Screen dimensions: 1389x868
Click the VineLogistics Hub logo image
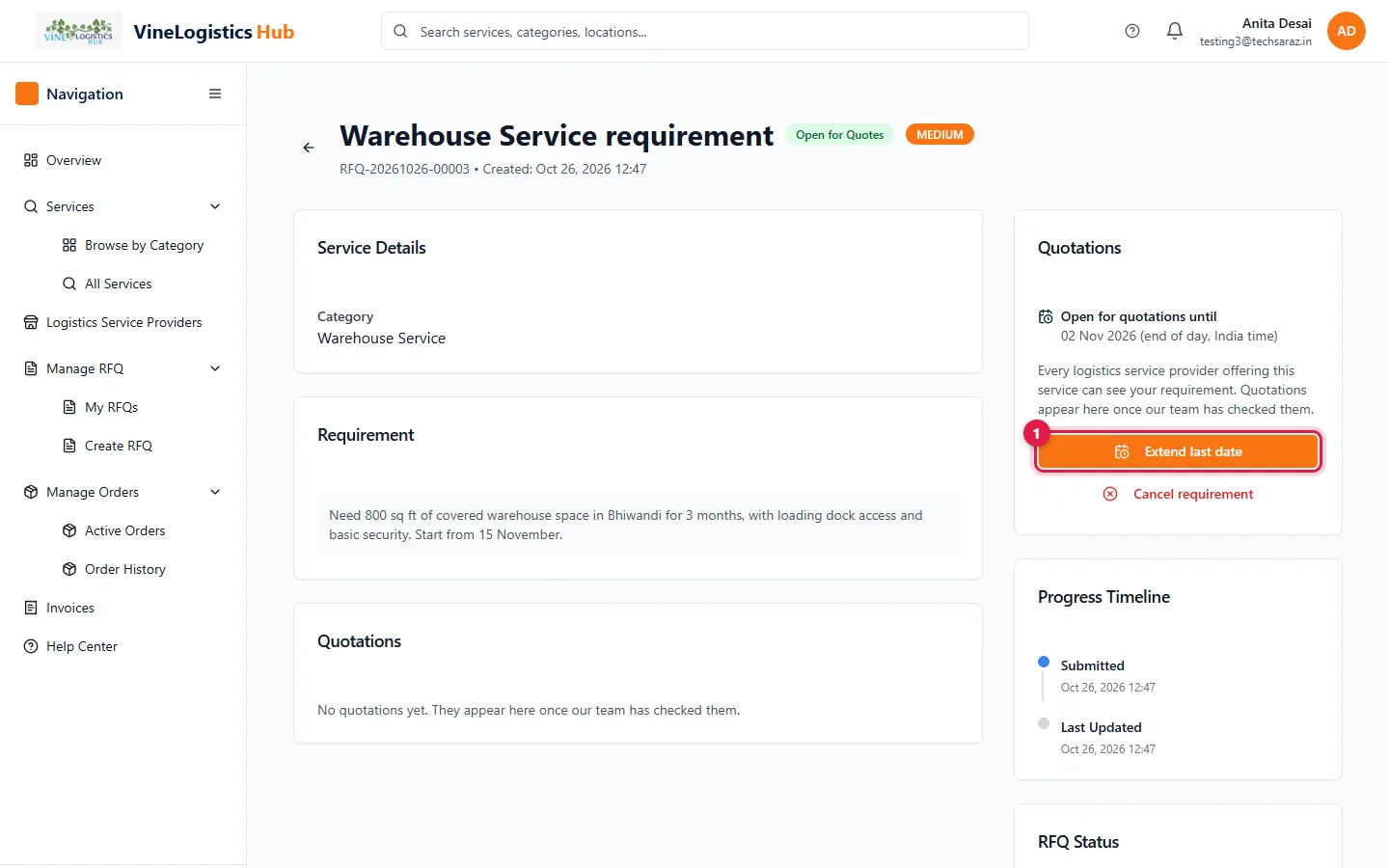click(78, 31)
